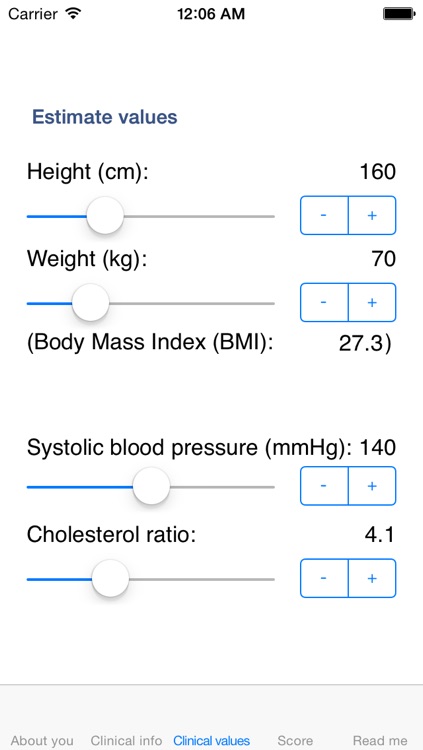Image resolution: width=423 pixels, height=750 pixels.
Task: Decrease height with the minus stepper
Action: click(324, 215)
